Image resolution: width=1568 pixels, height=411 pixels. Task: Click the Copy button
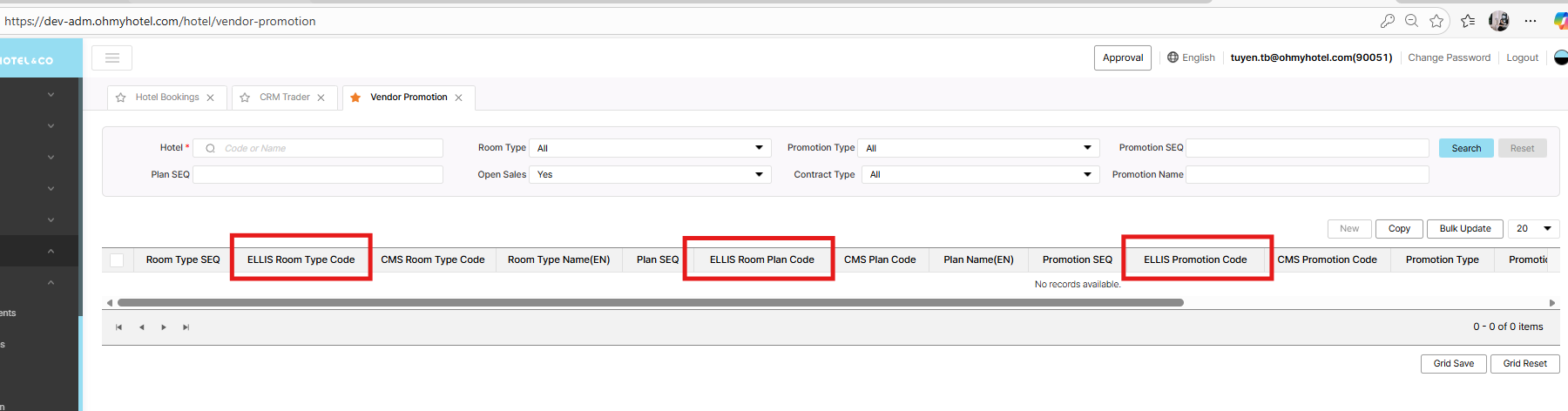click(x=1399, y=228)
